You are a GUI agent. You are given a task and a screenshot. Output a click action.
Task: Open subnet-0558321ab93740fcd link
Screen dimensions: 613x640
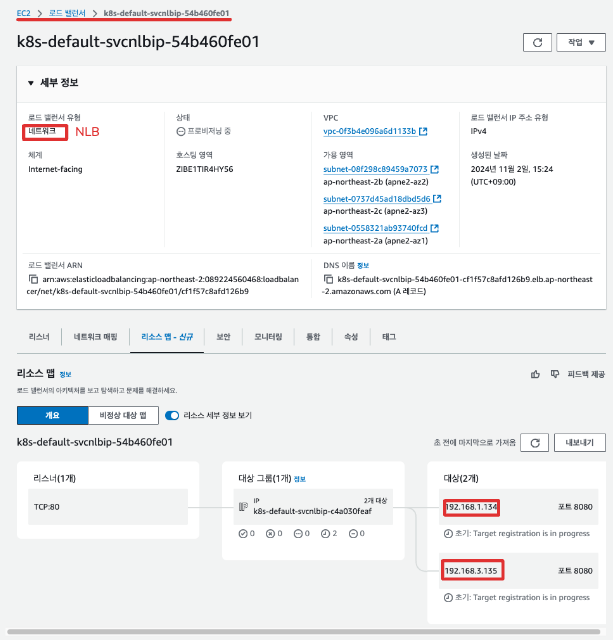tap(375, 228)
